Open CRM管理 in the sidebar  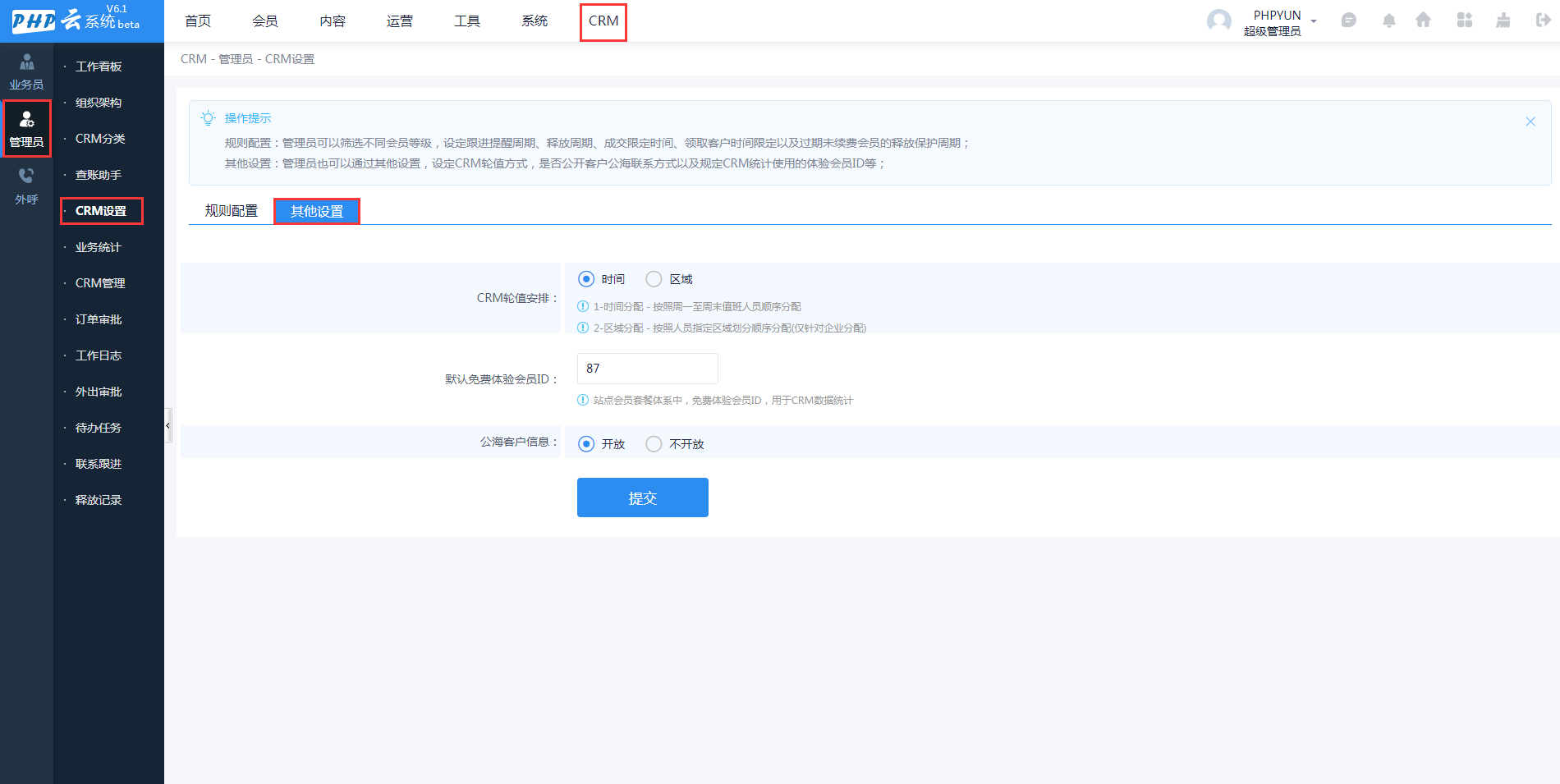click(x=100, y=283)
